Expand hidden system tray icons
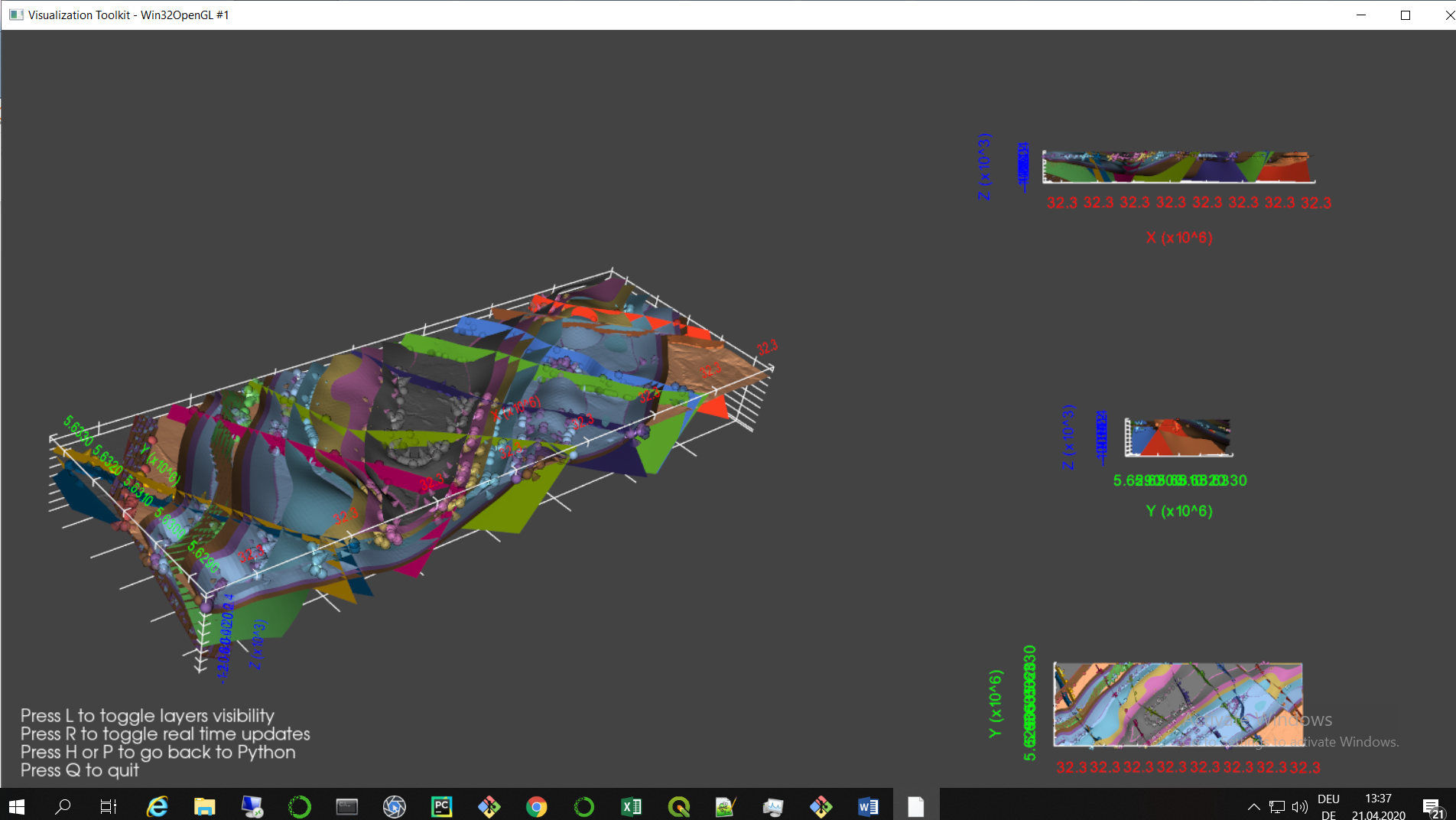Viewport: 1456px width, 820px height. coord(1254,805)
